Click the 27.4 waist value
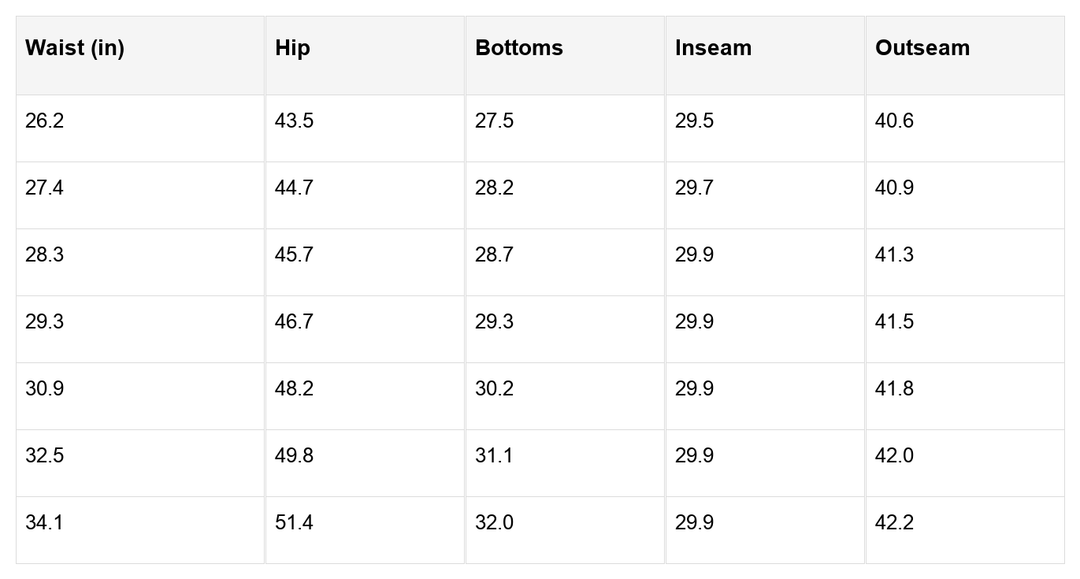 click(x=44, y=188)
